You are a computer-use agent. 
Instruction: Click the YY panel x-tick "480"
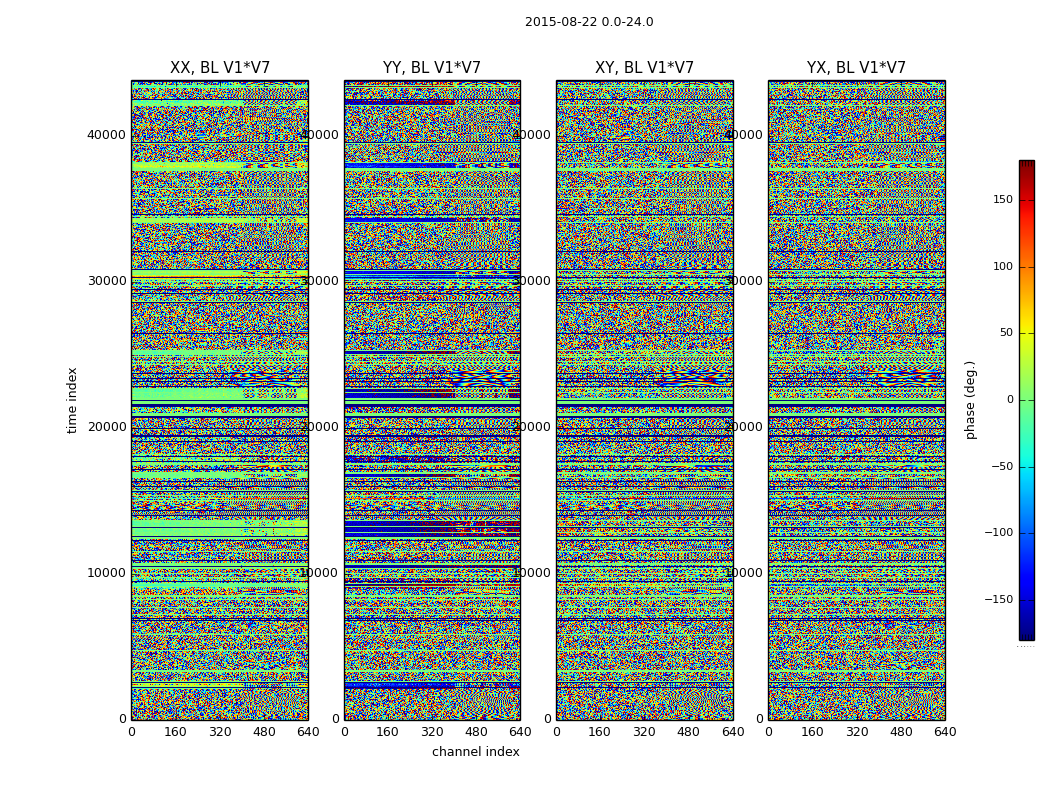[x=476, y=732]
